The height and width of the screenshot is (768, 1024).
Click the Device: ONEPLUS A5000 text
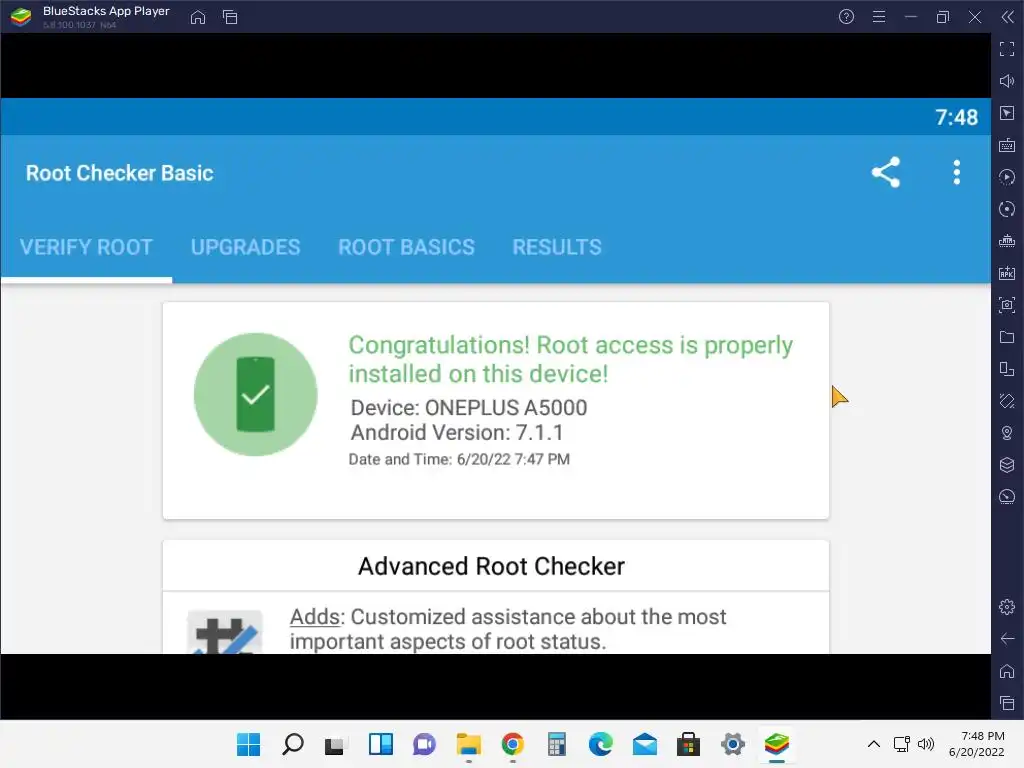coord(469,408)
